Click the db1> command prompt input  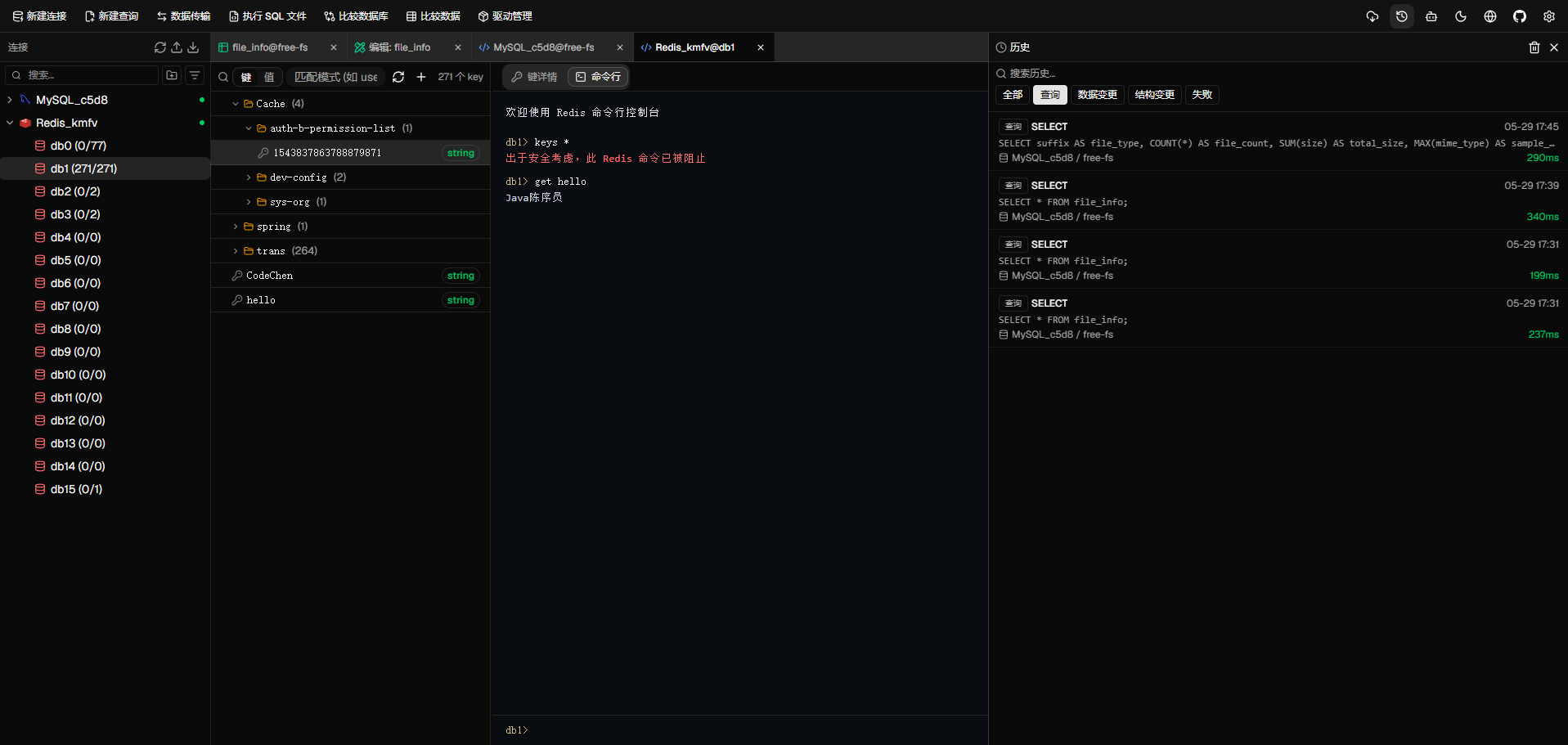(x=739, y=730)
